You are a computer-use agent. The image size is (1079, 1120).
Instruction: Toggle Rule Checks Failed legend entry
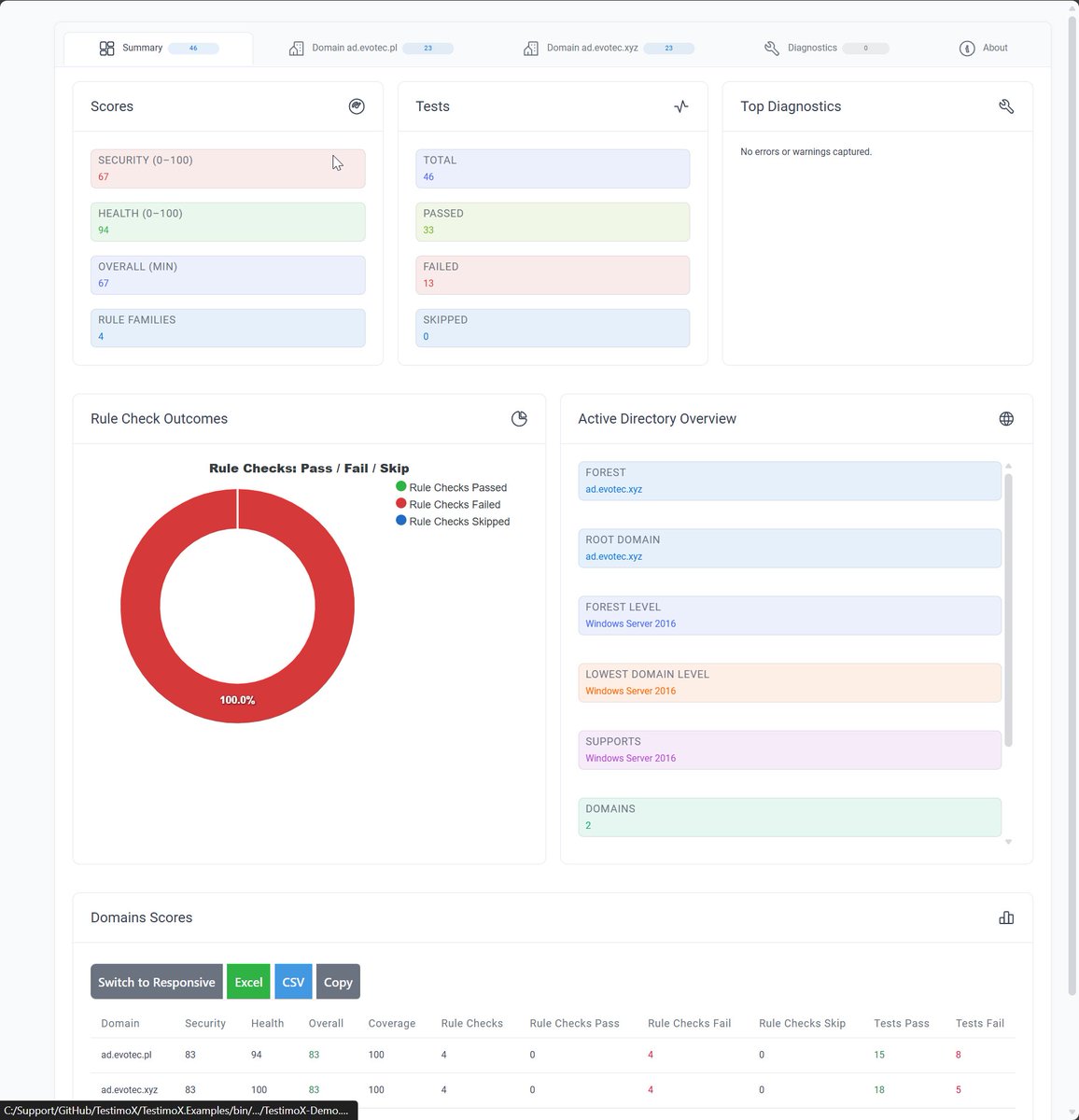click(448, 504)
